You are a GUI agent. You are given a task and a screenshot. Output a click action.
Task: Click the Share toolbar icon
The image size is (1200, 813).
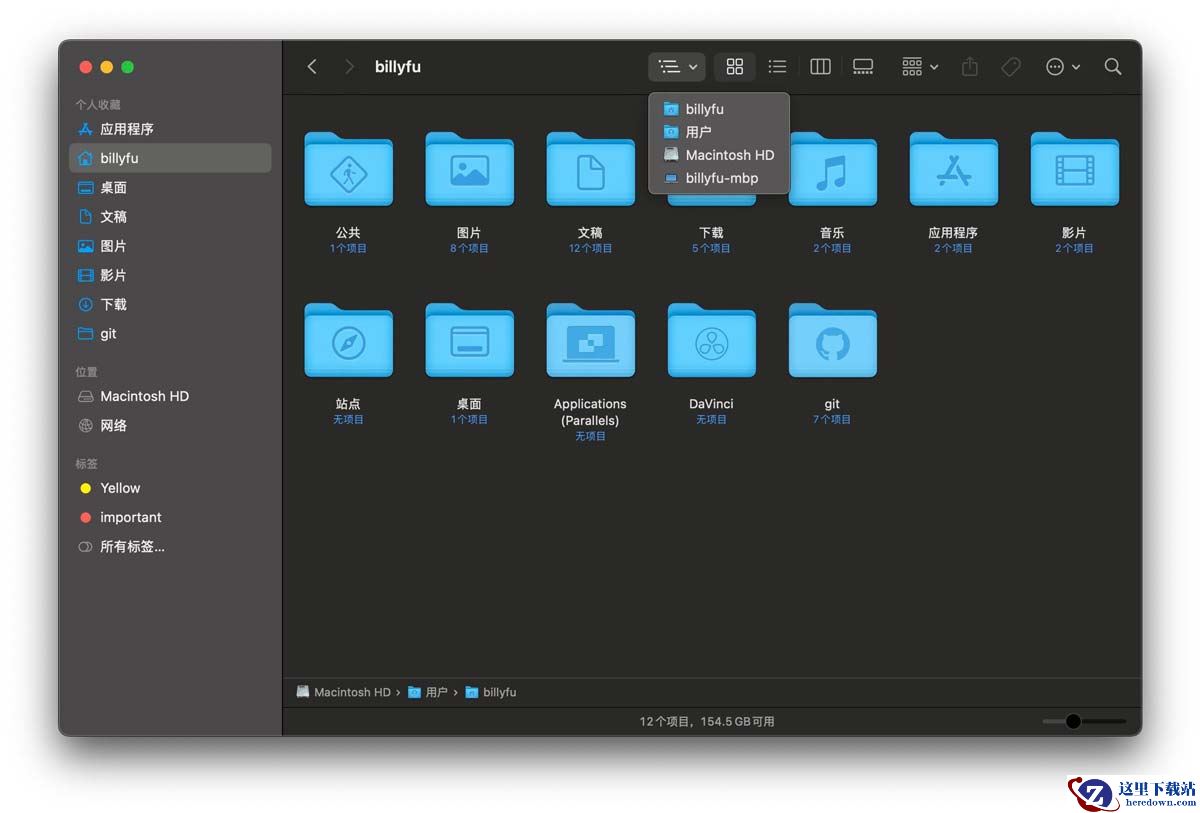[969, 67]
